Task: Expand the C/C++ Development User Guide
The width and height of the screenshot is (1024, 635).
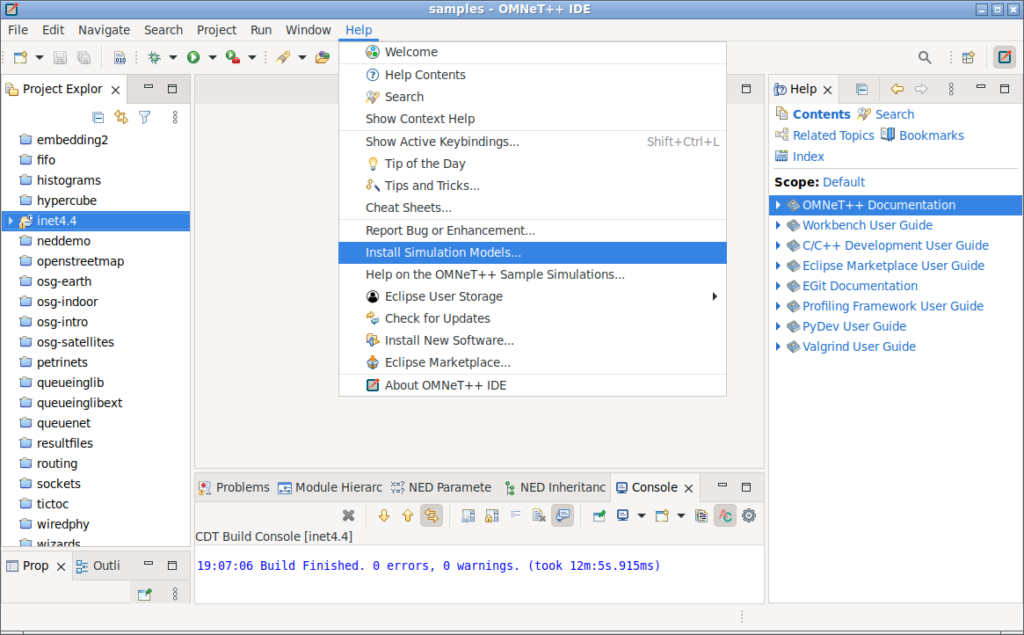Action: (x=779, y=245)
